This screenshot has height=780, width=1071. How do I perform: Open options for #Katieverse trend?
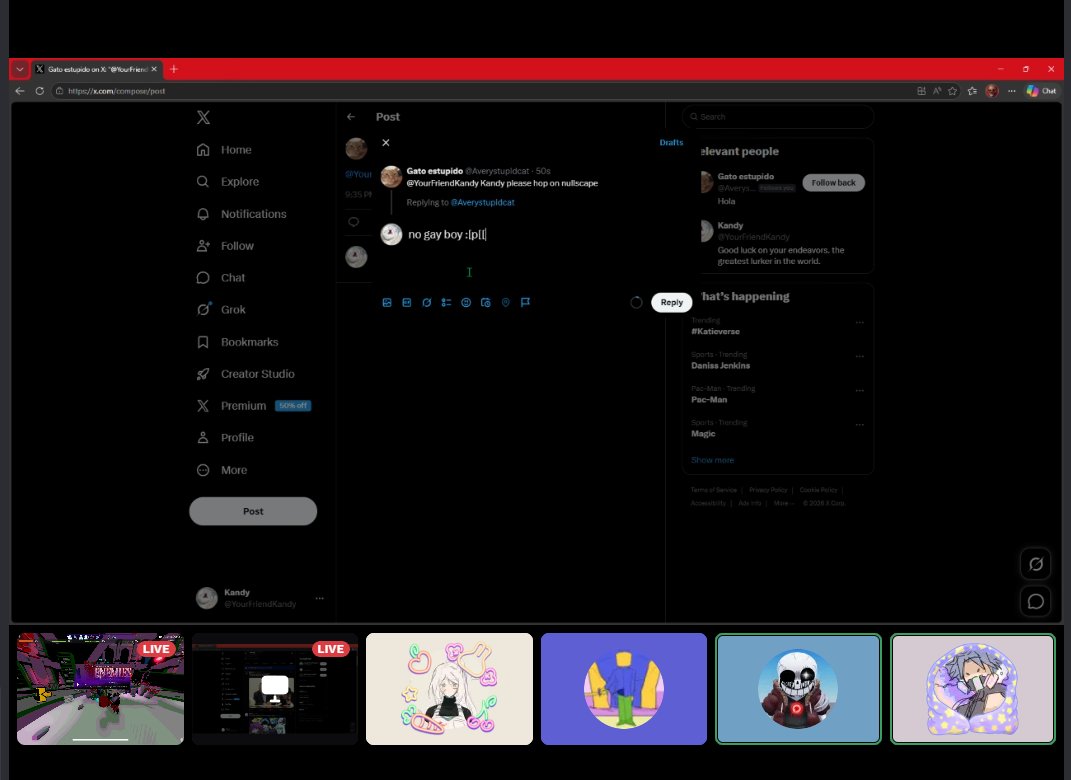(x=859, y=322)
